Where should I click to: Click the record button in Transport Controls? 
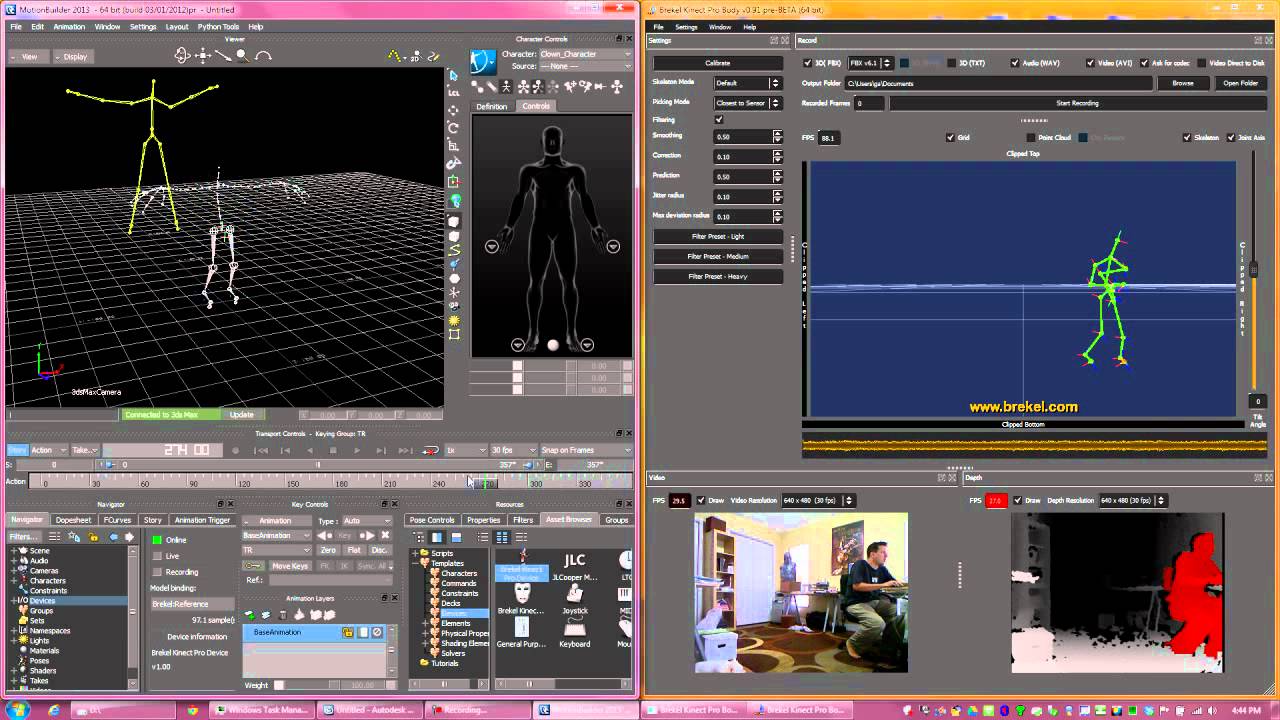pos(236,450)
